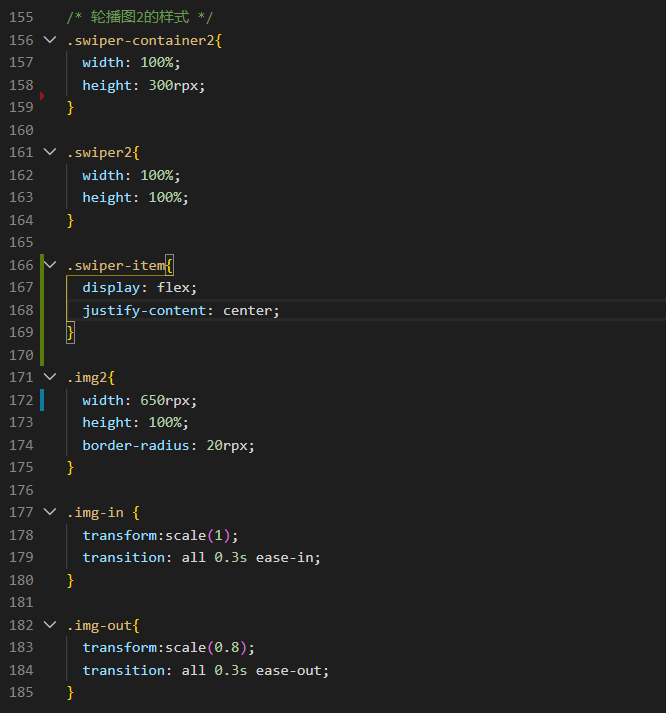Collapse the .img-out block fold arrow
The height and width of the screenshot is (713, 666).
(50, 625)
